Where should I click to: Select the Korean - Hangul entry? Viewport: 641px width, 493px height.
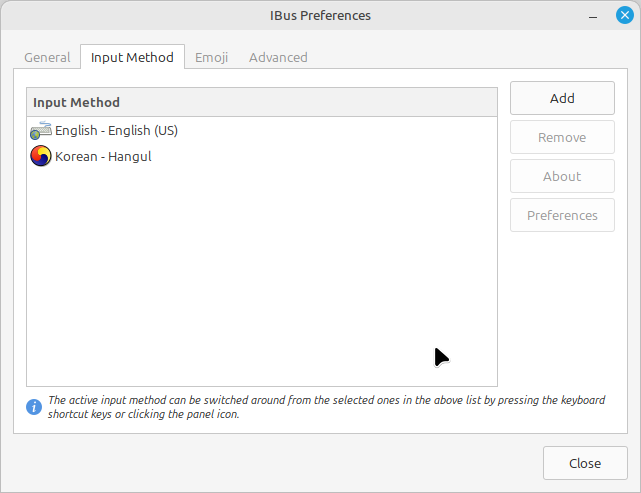tap(262, 156)
